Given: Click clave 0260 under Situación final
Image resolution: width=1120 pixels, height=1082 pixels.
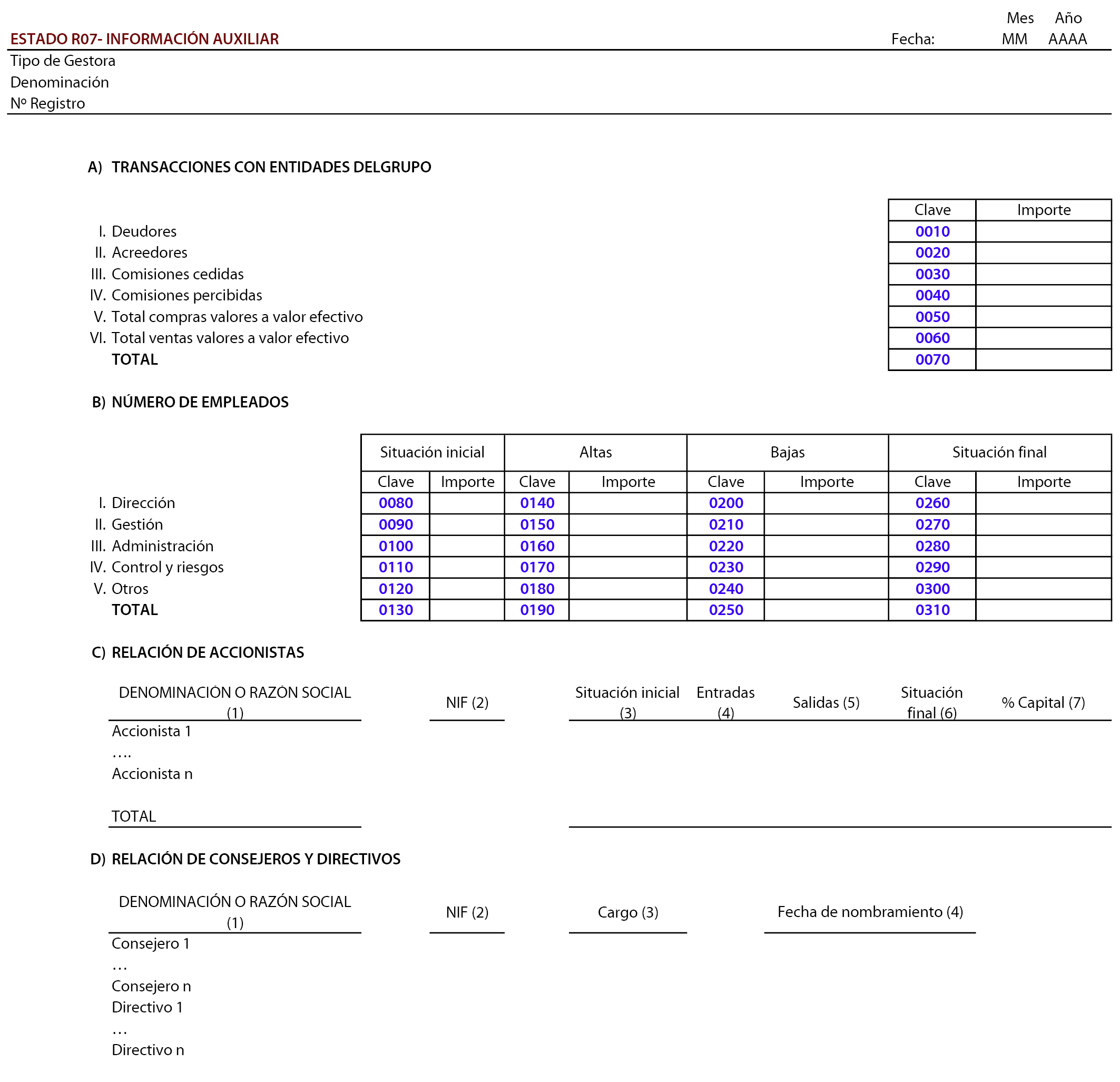Looking at the screenshot, I should [932, 503].
